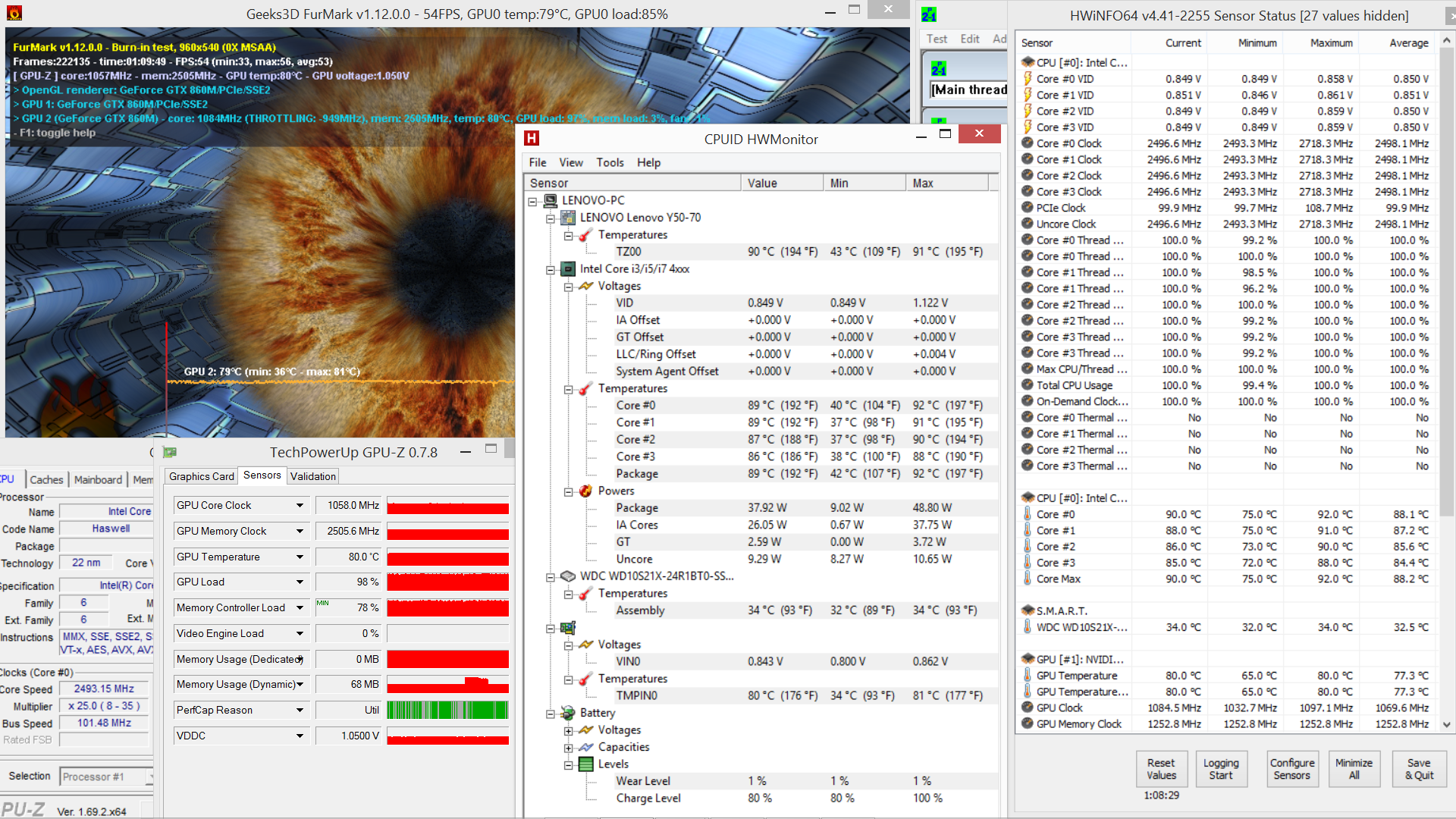Switch to the Graphics Card tab in GPU-Z
Viewport: 1456px width, 819px height.
click(202, 476)
